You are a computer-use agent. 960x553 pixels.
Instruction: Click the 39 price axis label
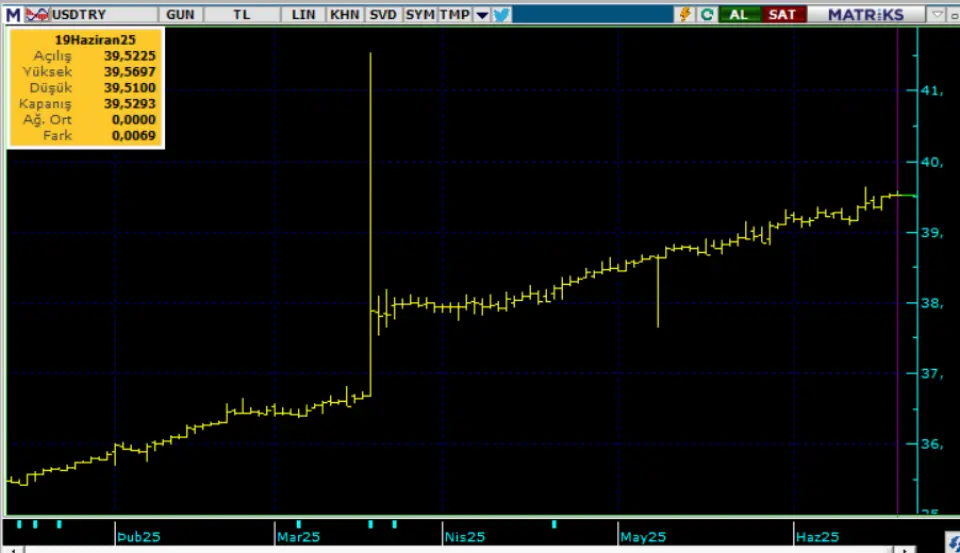(x=932, y=233)
